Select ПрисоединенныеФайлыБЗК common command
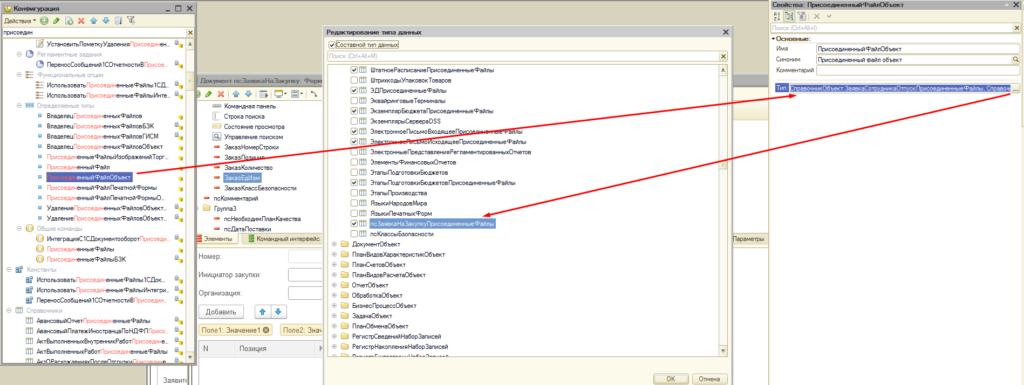1024x385 pixels. pos(86,259)
